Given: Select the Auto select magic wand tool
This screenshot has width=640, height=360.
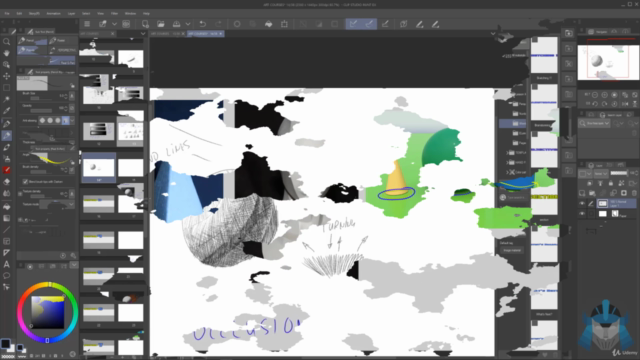Looking at the screenshot, I should click(7, 99).
